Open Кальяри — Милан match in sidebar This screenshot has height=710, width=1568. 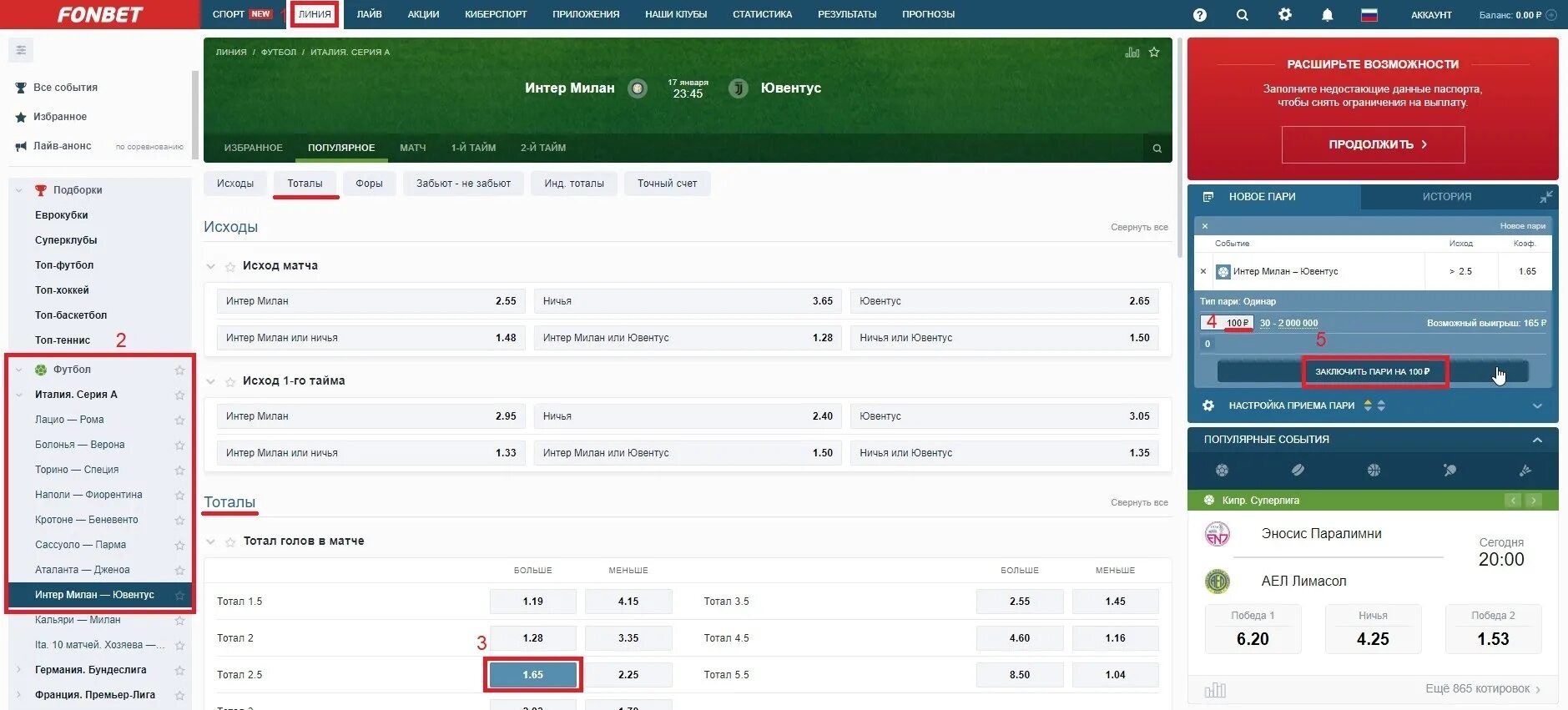pyautogui.click(x=78, y=620)
